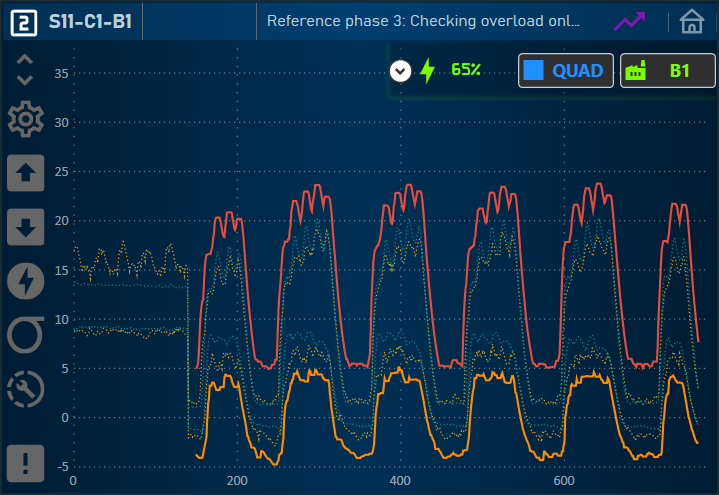This screenshot has height=495, width=719.
Task: Click the Reference phase 3 status text
Action: click(x=423, y=21)
